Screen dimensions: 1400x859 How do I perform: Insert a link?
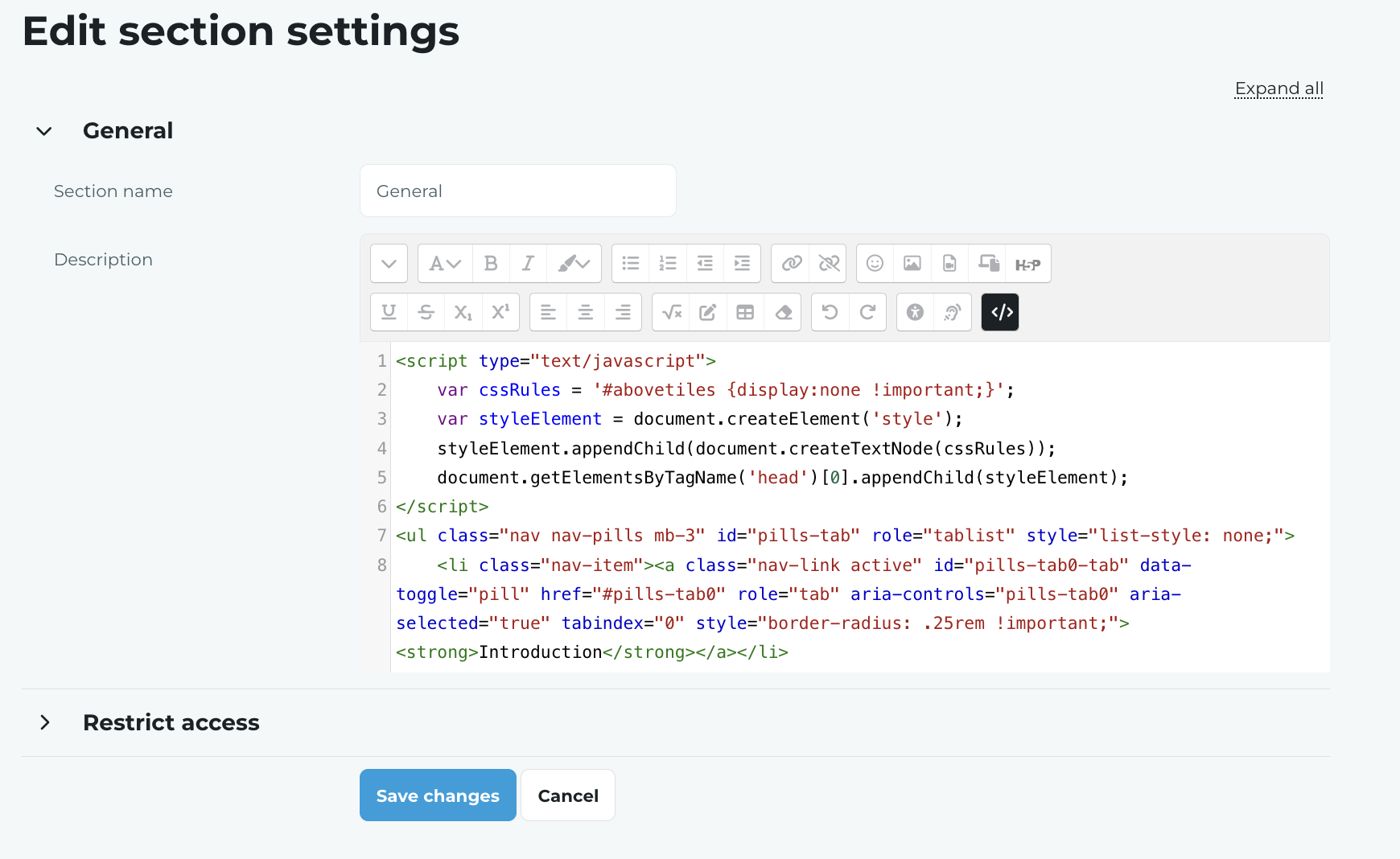click(790, 264)
